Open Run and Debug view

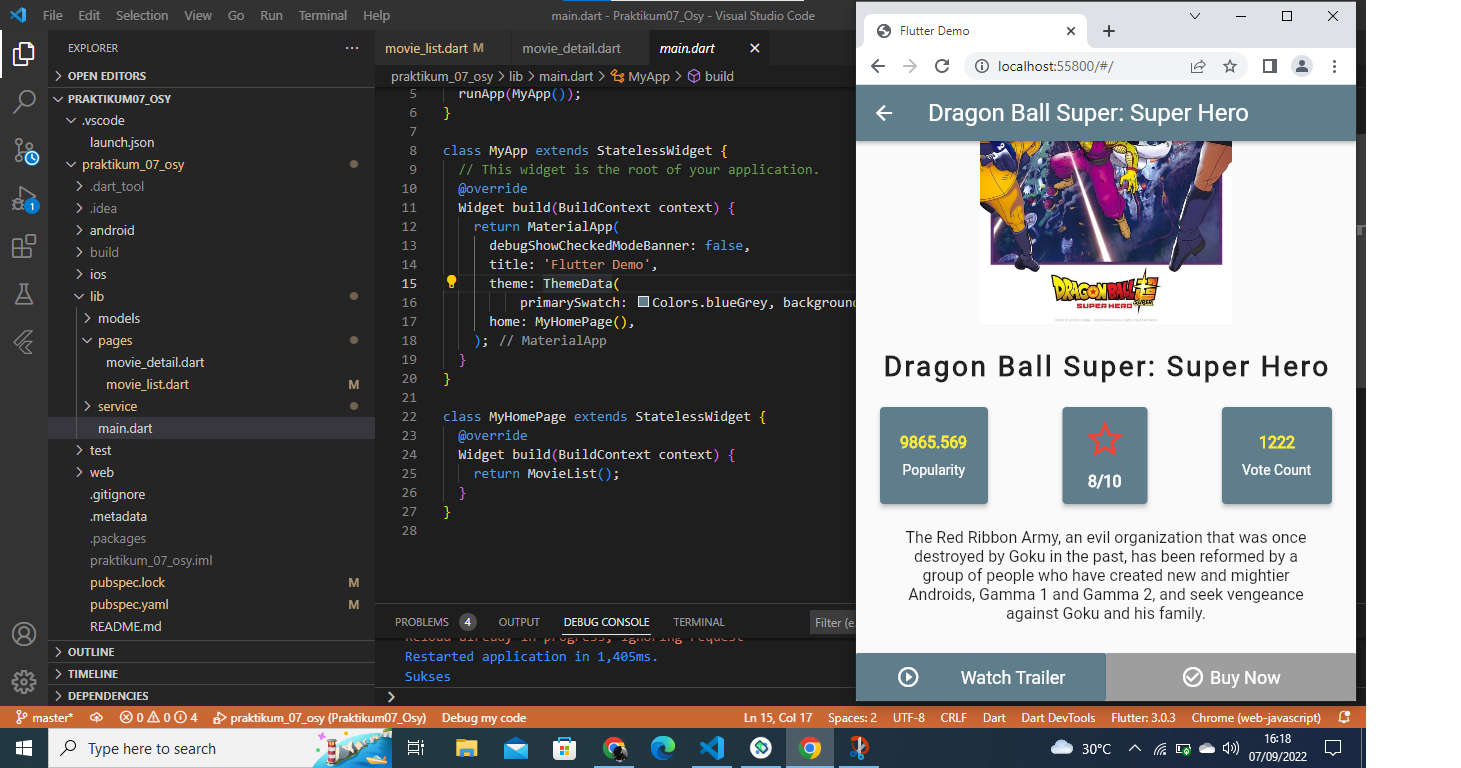24,199
